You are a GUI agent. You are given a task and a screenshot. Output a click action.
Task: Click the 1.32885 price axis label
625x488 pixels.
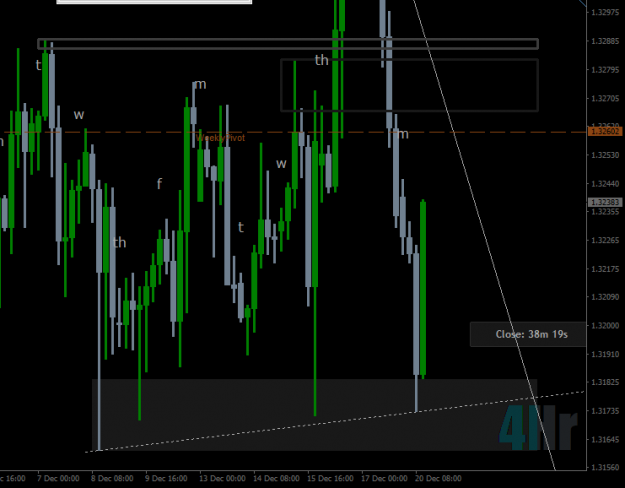(605, 41)
